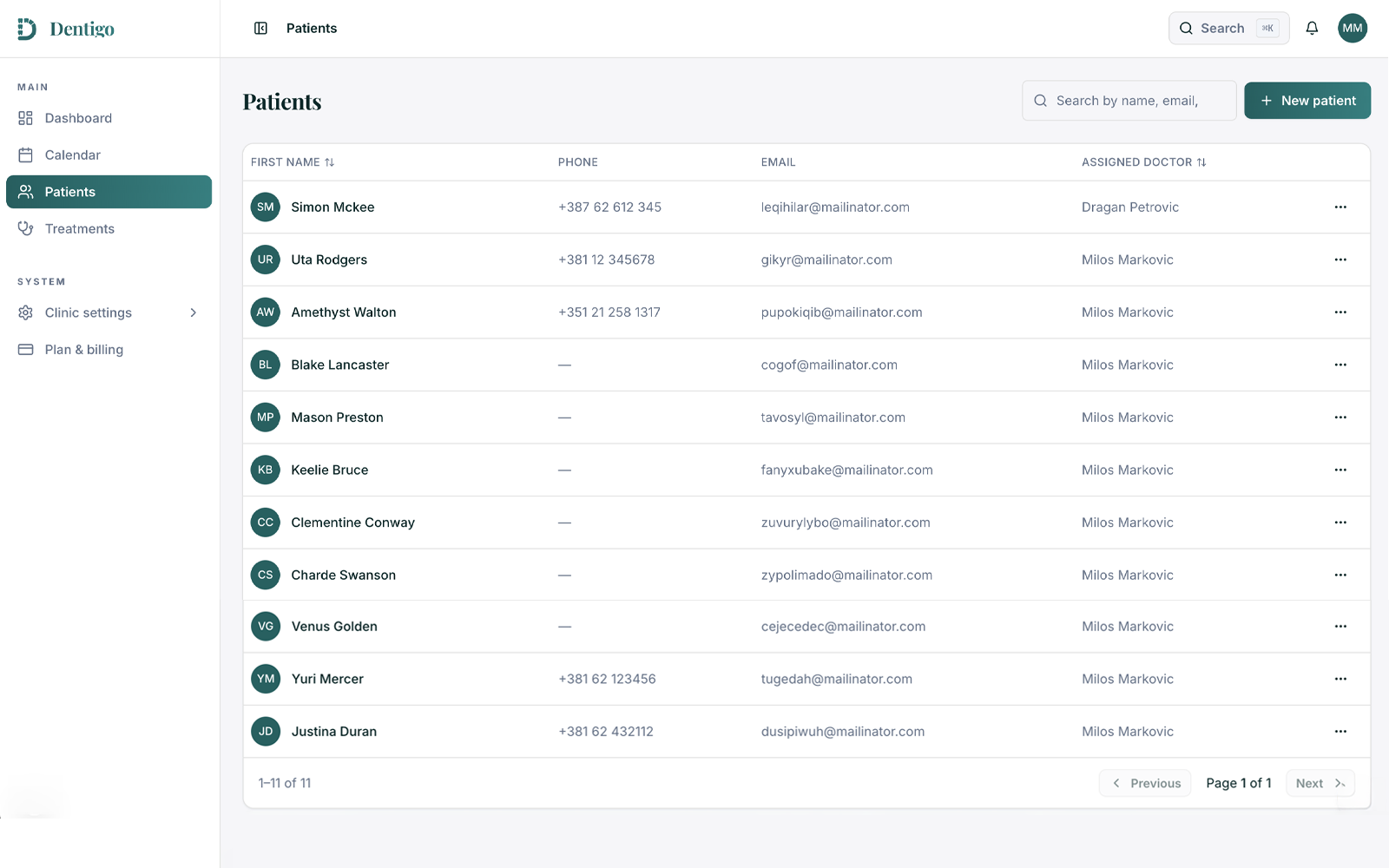
Task: Open Plan & billing in sidebar
Action: coord(109,350)
